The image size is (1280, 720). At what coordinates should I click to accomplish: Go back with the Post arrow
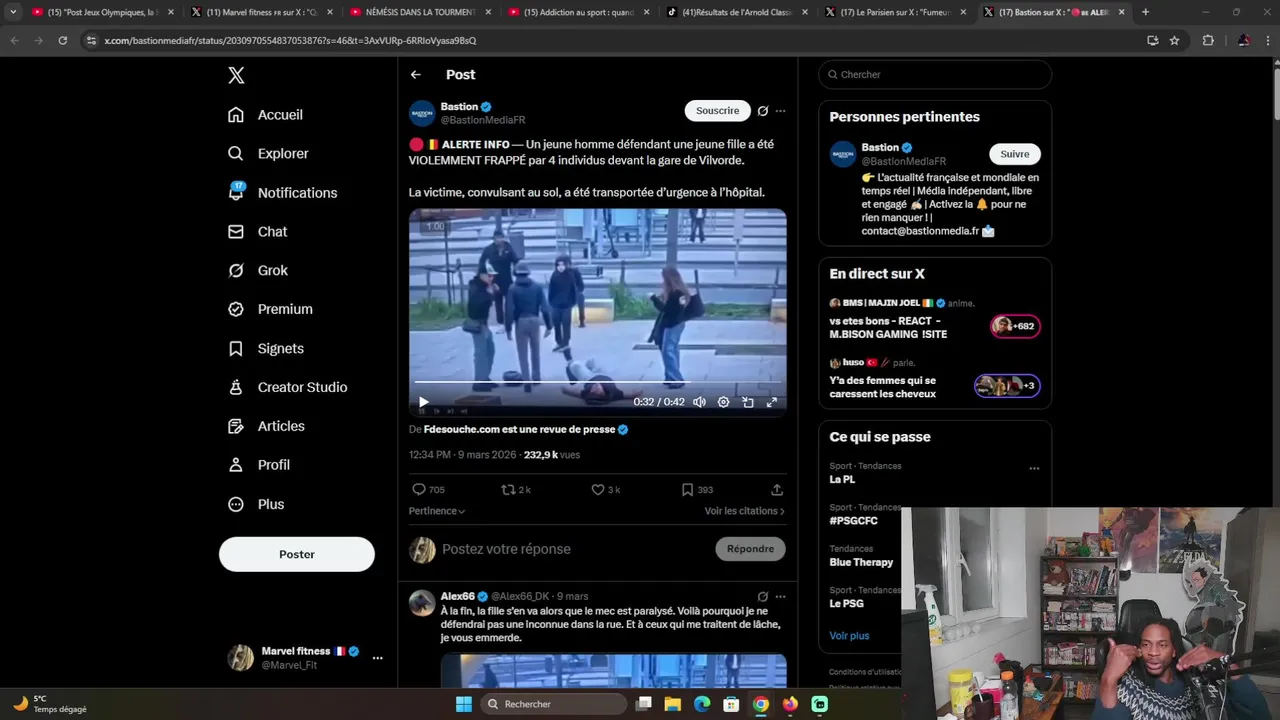416,75
